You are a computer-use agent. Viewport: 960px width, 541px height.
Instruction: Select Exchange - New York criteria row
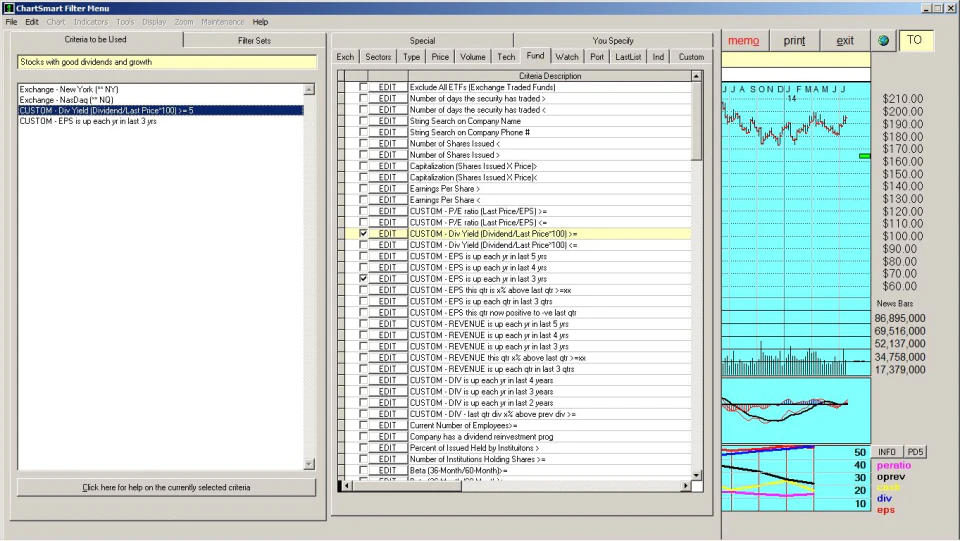[x=161, y=89]
